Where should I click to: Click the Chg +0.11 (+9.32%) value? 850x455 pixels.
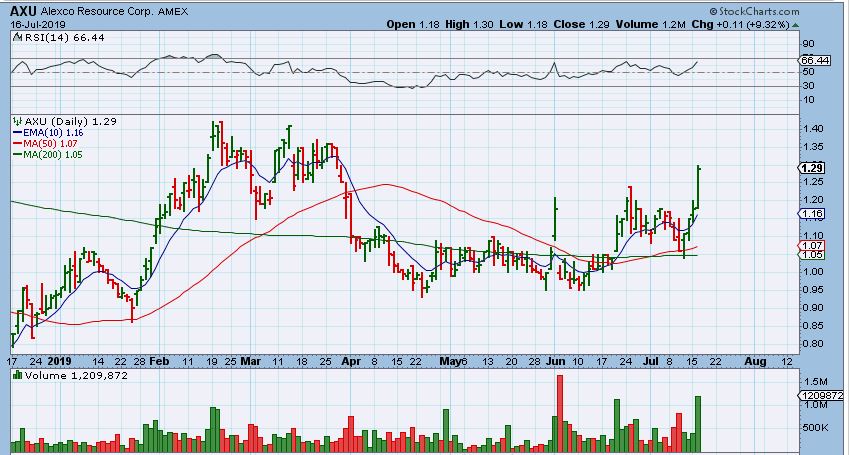(x=741, y=24)
